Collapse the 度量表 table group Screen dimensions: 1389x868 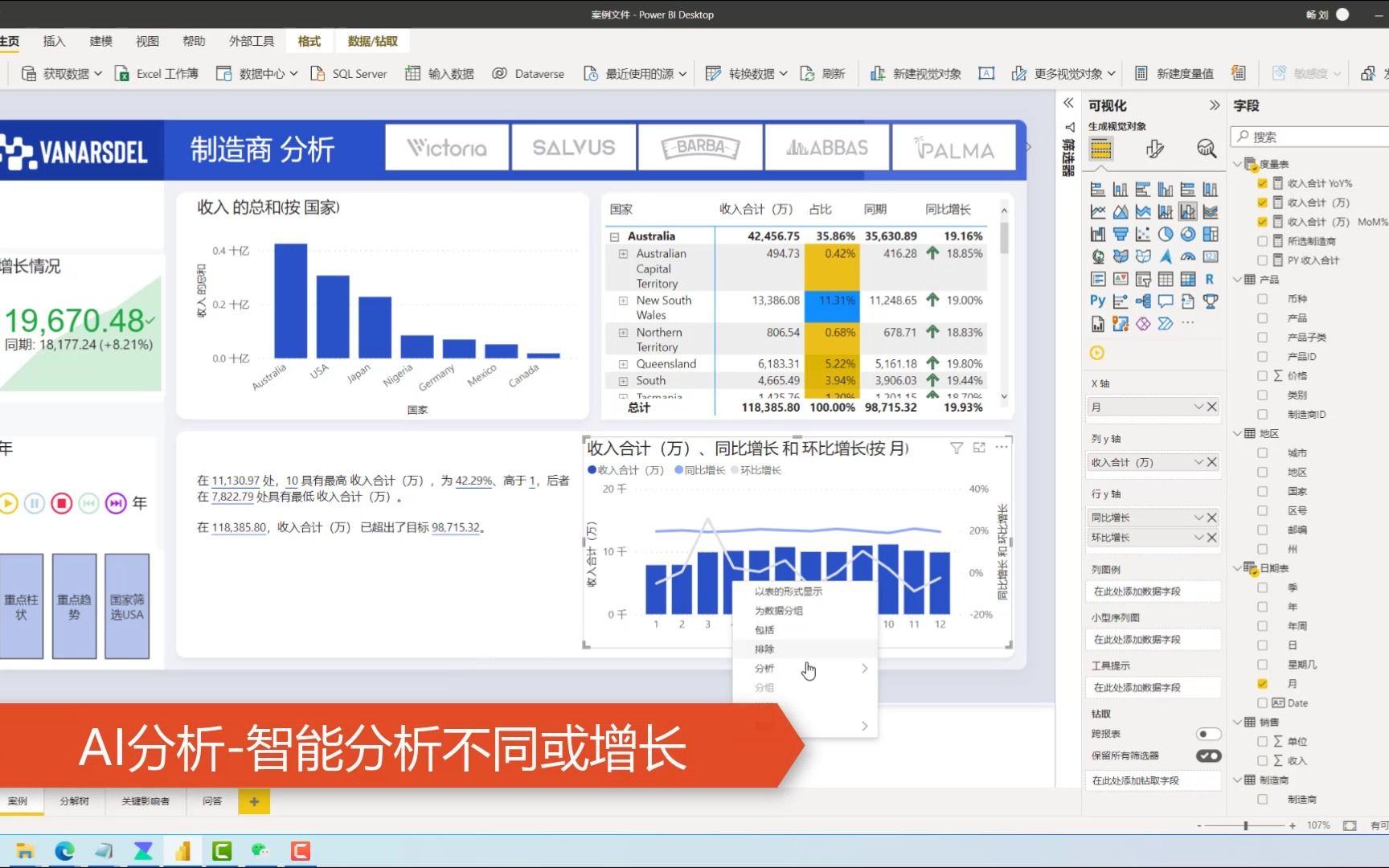coord(1238,164)
